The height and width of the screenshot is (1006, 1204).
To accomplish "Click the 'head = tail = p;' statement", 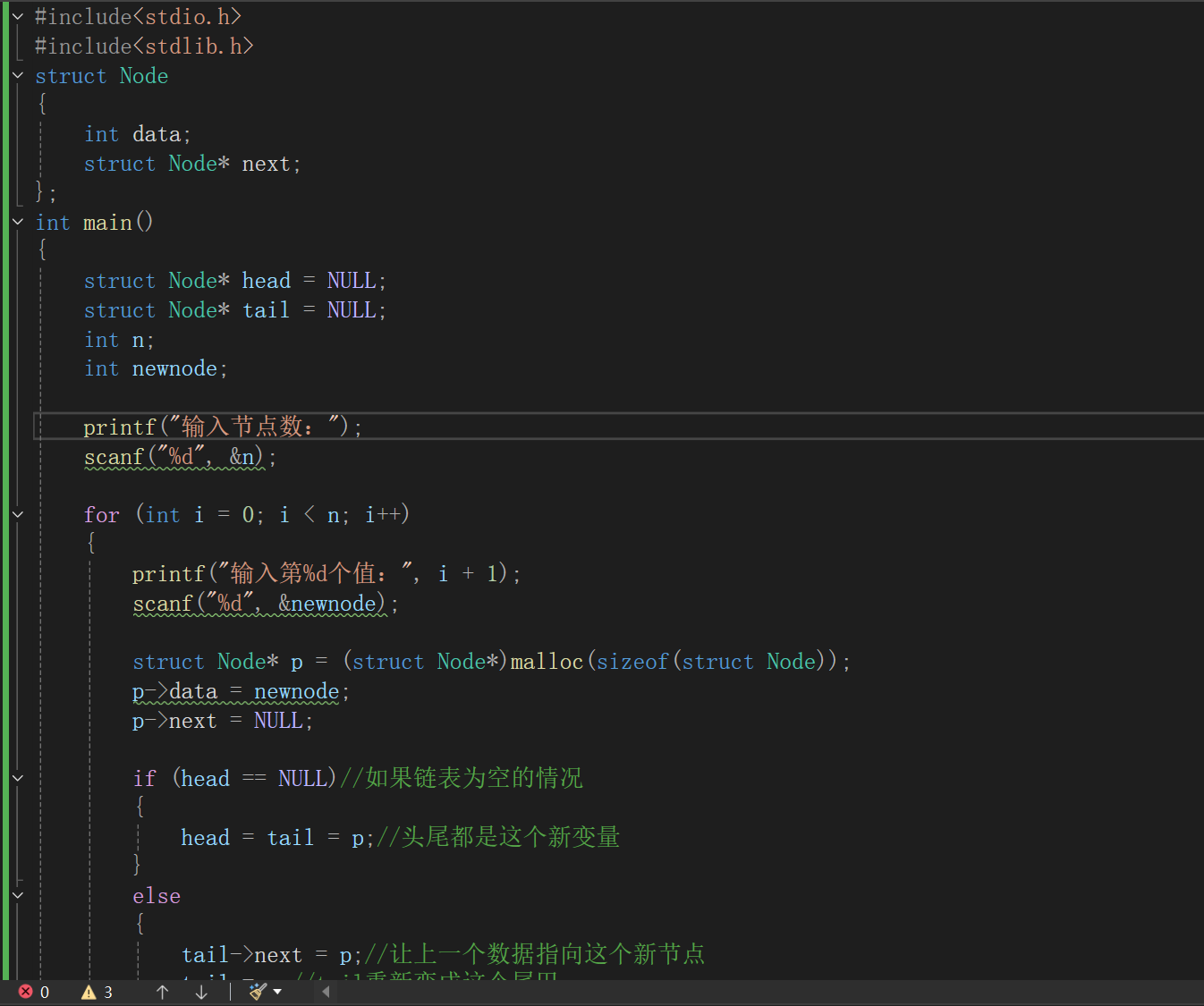I will [278, 838].
